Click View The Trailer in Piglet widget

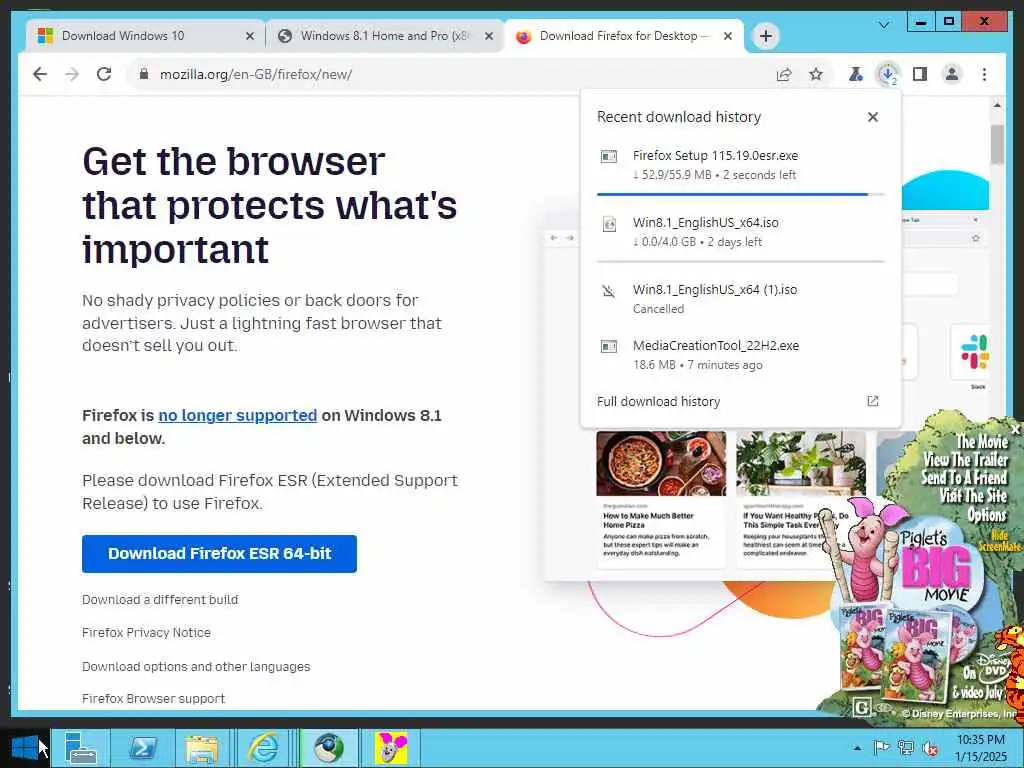pos(965,459)
